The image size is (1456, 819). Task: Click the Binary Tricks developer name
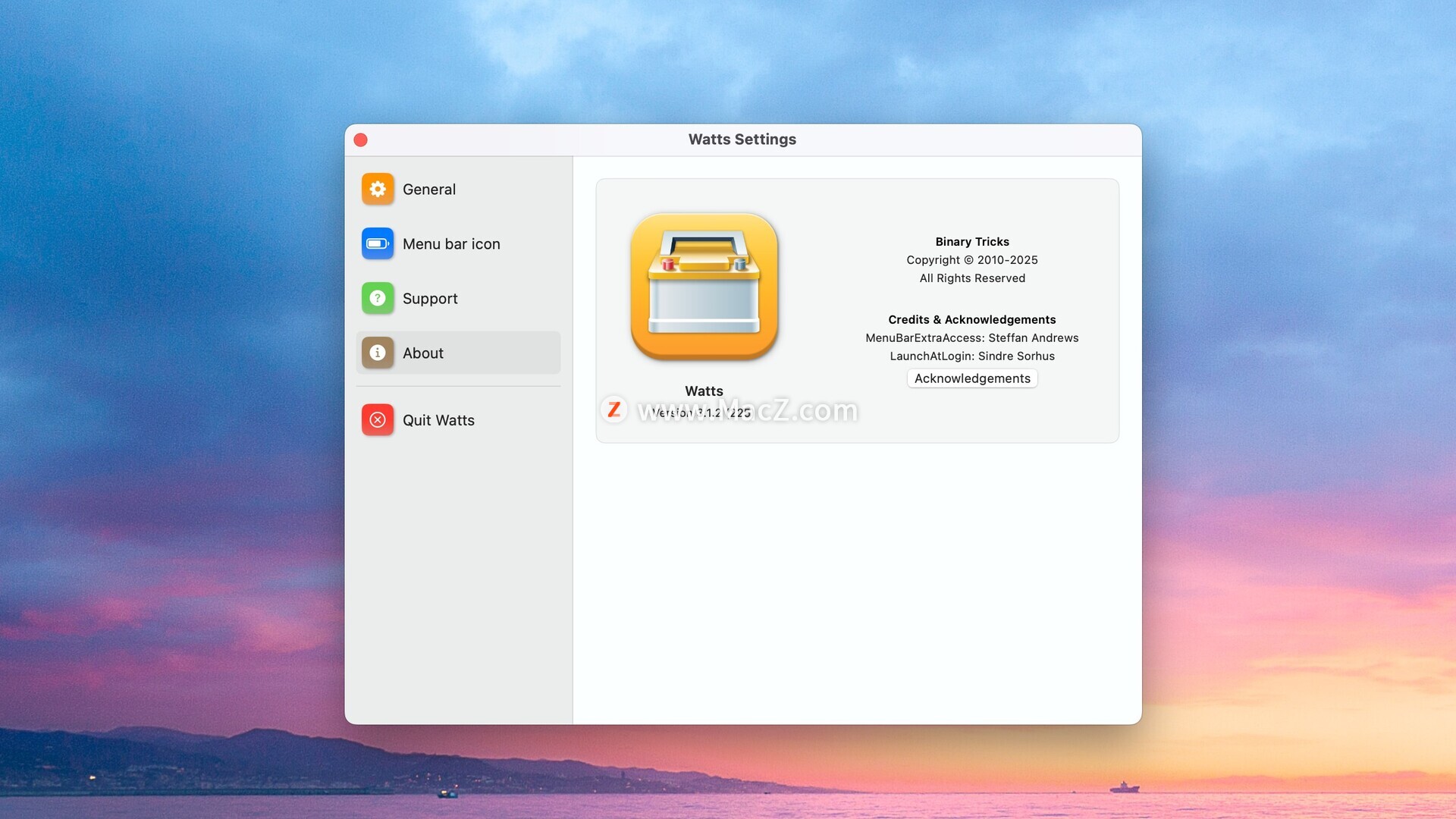[x=972, y=242]
